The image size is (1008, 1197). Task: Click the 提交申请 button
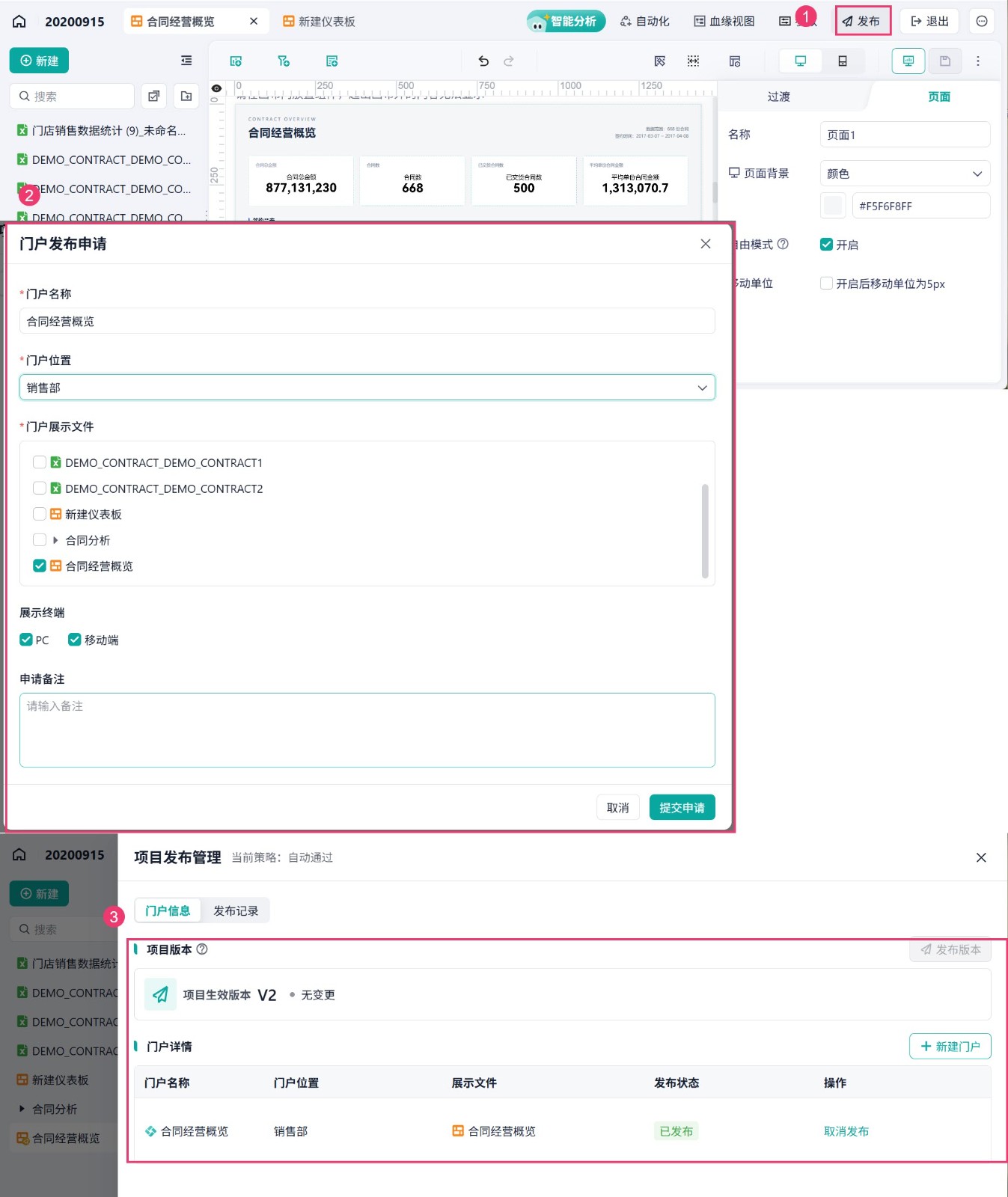pyautogui.click(x=682, y=807)
